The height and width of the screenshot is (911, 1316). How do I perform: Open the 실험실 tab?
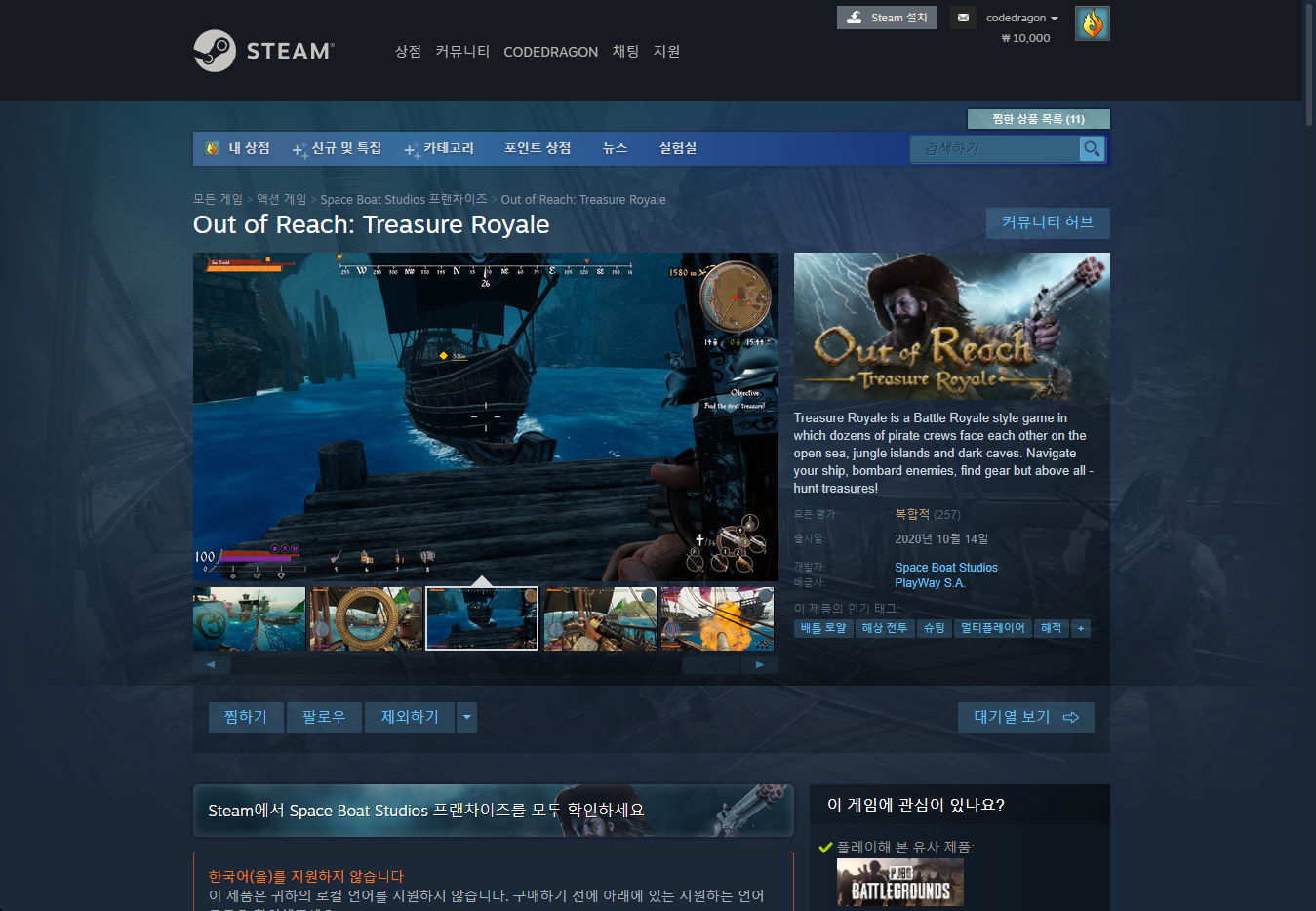(x=678, y=148)
